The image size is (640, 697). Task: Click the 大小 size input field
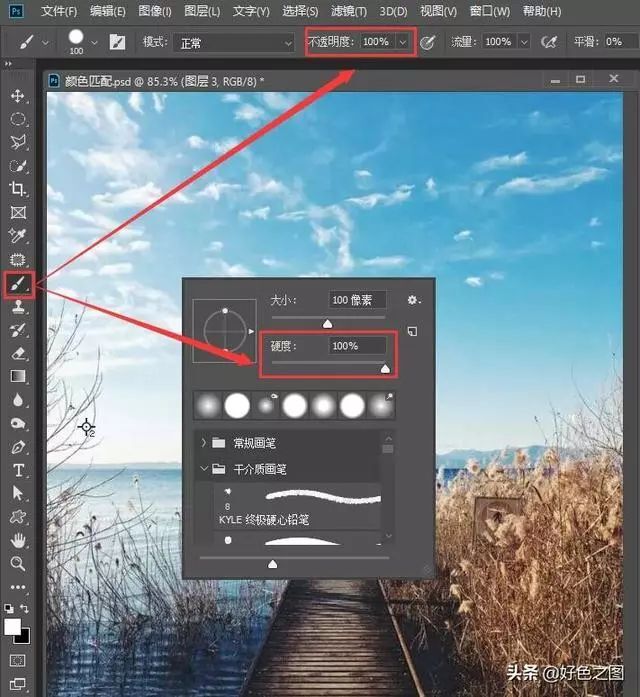(x=358, y=300)
